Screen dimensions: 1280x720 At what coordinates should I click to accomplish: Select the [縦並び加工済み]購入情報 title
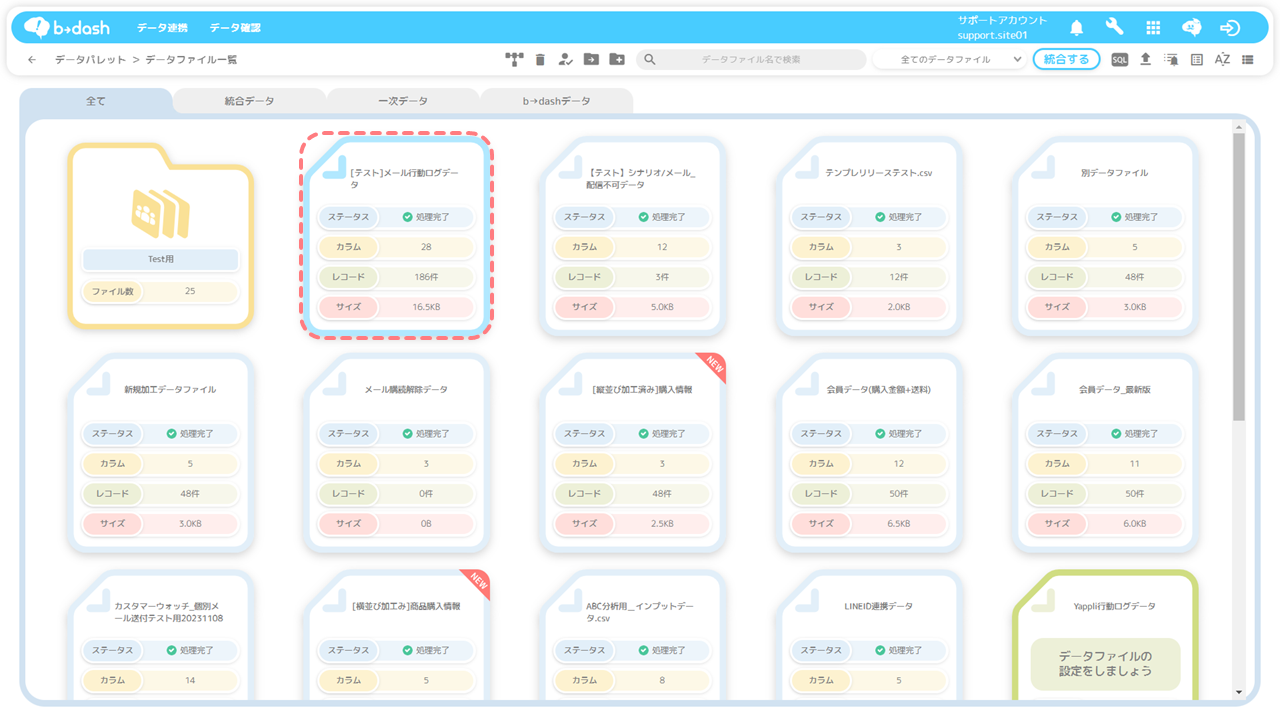(x=642, y=390)
